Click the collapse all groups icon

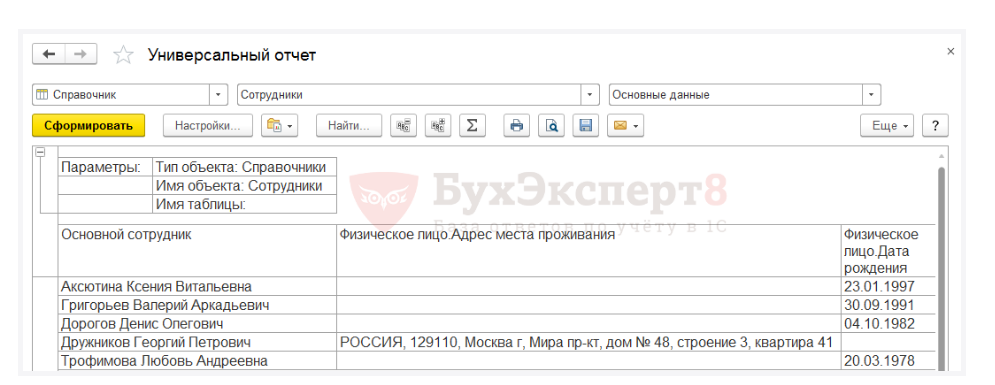pos(403,126)
